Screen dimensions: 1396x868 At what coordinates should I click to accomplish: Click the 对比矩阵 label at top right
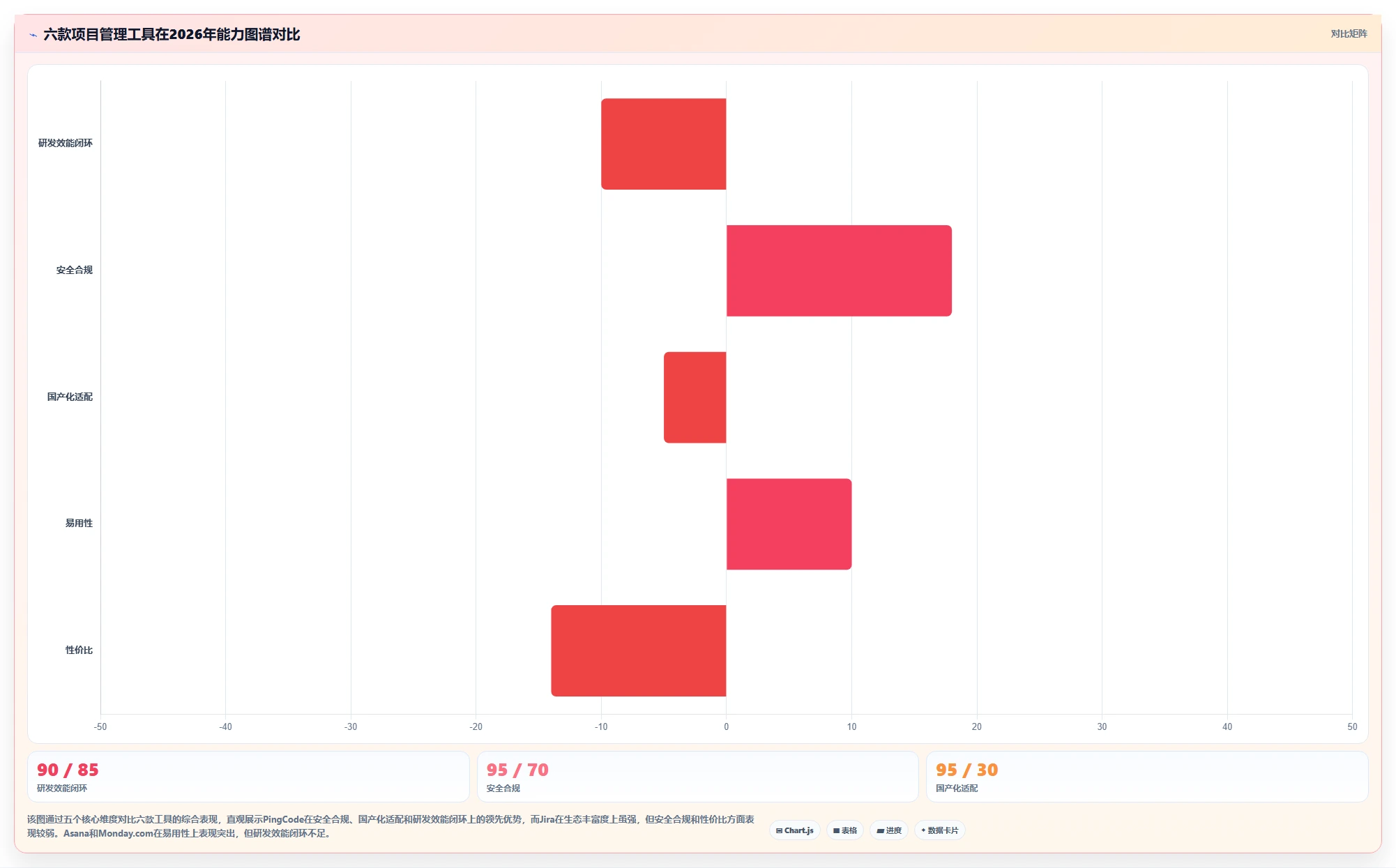tap(1349, 33)
